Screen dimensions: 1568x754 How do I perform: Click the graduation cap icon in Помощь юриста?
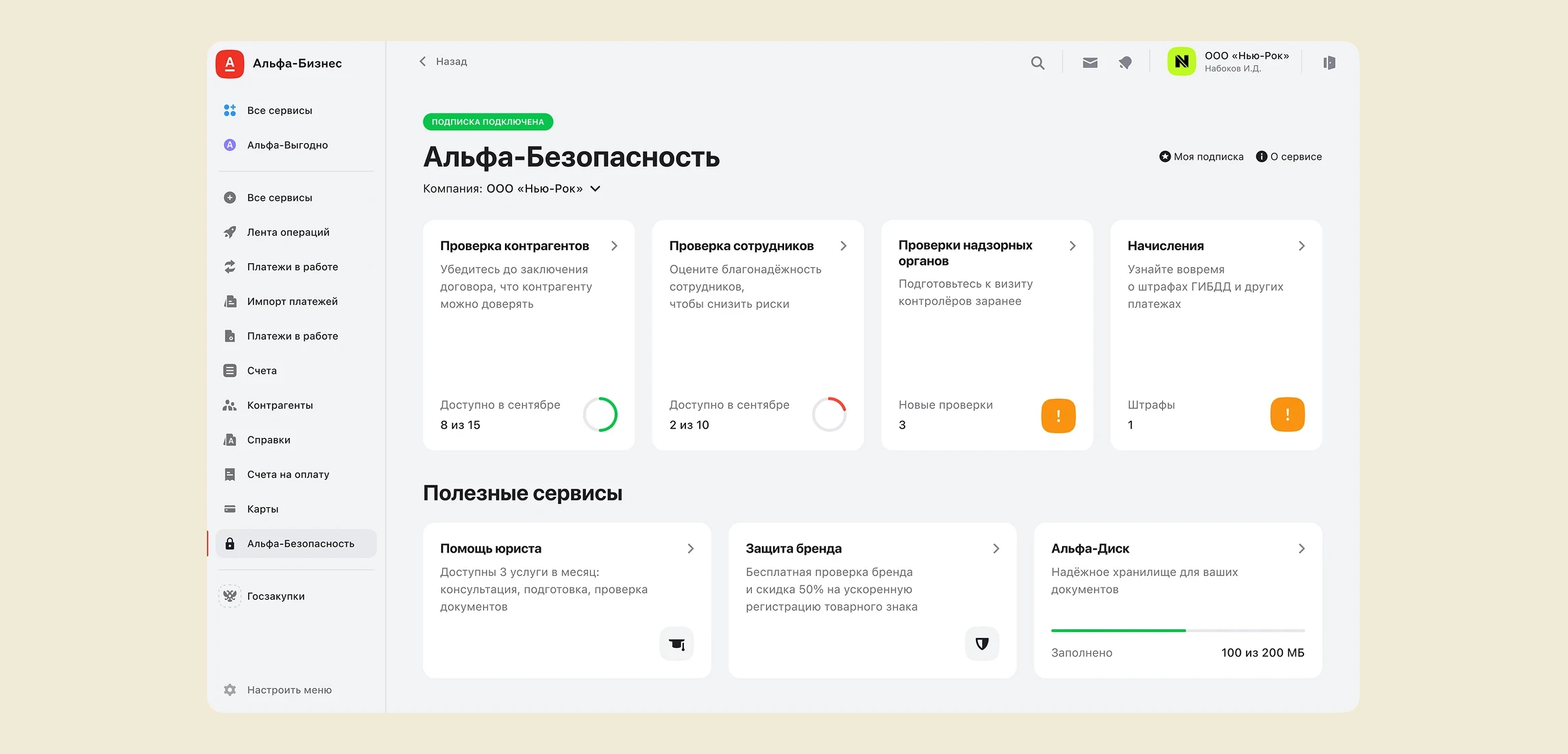coord(676,644)
